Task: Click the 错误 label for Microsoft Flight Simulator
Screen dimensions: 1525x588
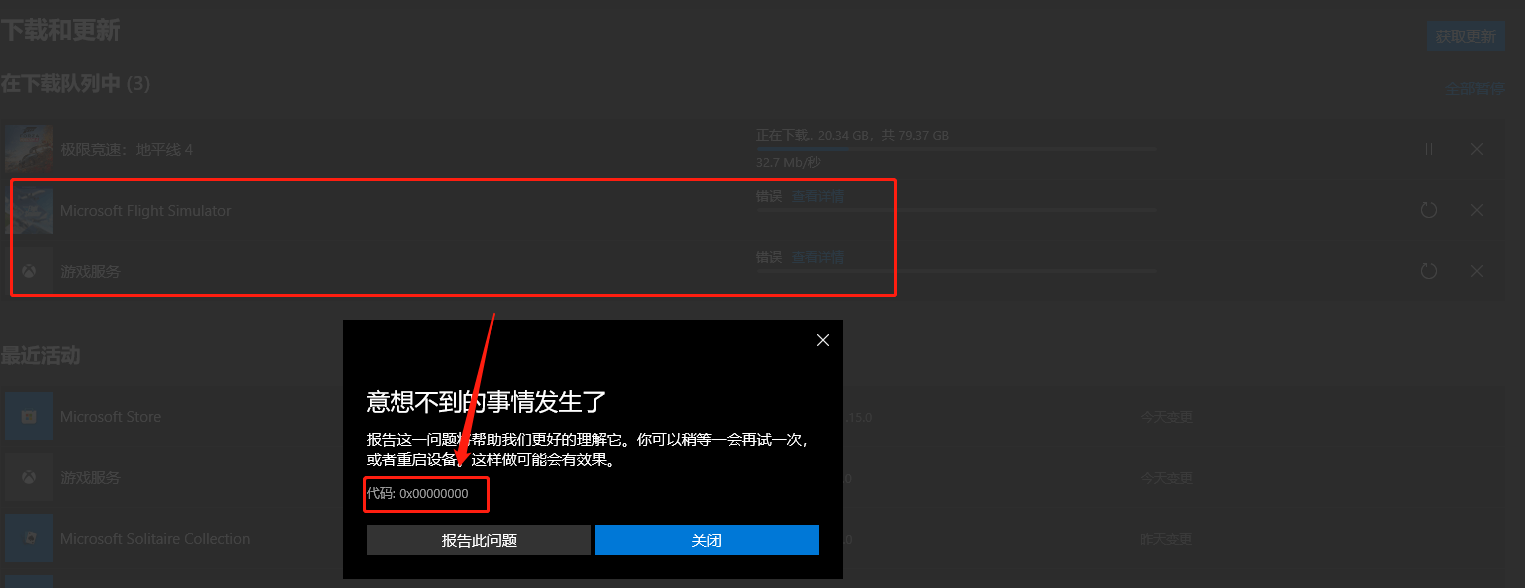Action: pyautogui.click(x=769, y=196)
